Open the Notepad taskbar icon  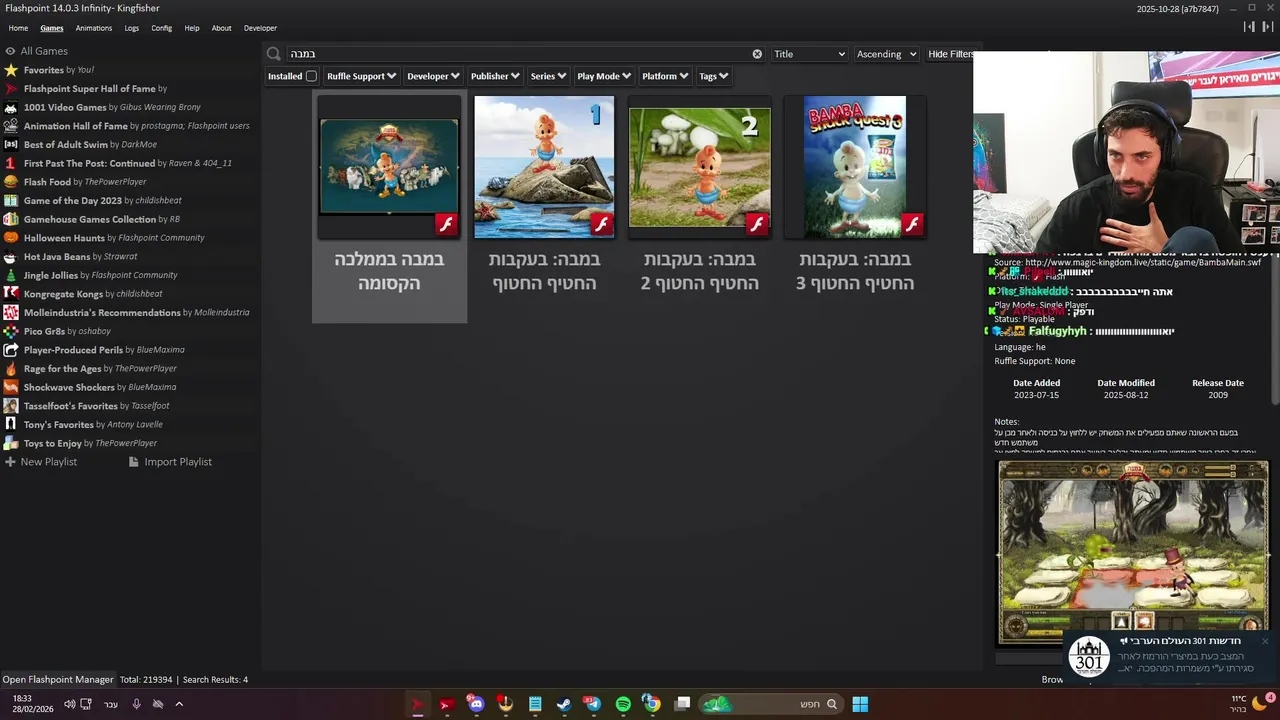click(535, 704)
